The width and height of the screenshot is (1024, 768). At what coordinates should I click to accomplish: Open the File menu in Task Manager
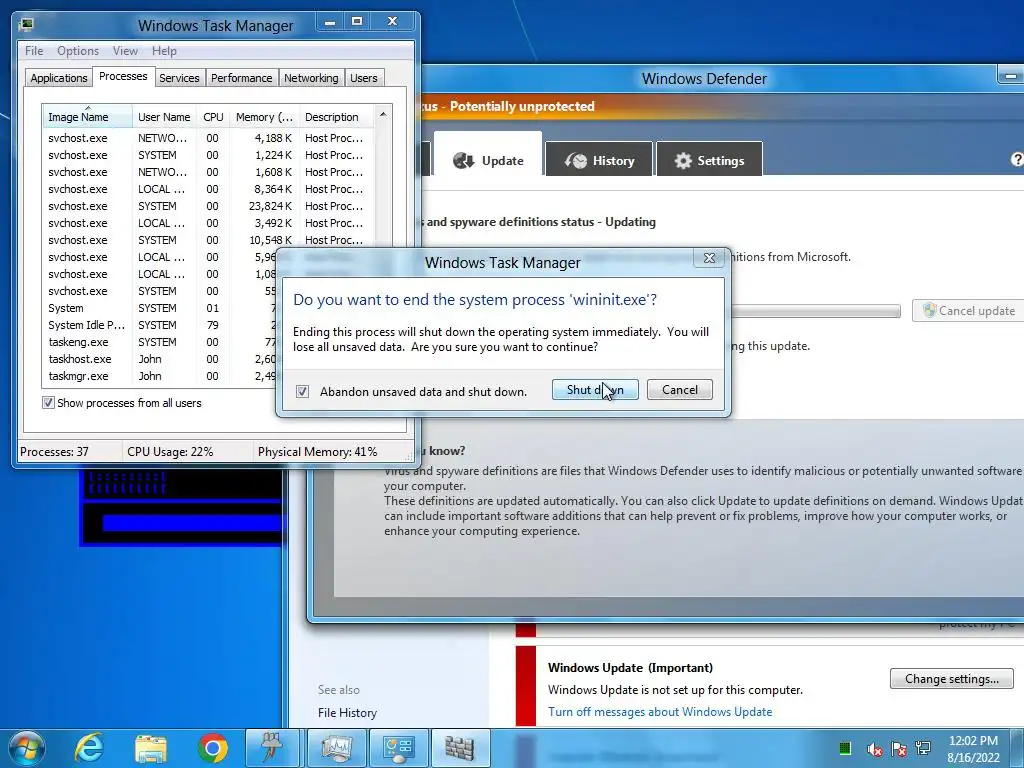click(x=34, y=51)
